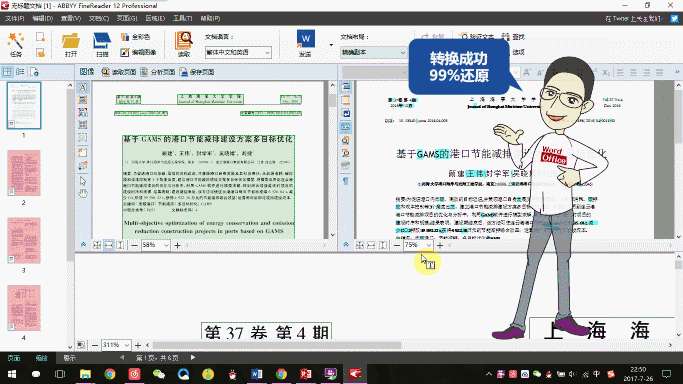The image size is (683, 384).
Task: Toggle fit-to-width in image pane
Action: point(108,246)
